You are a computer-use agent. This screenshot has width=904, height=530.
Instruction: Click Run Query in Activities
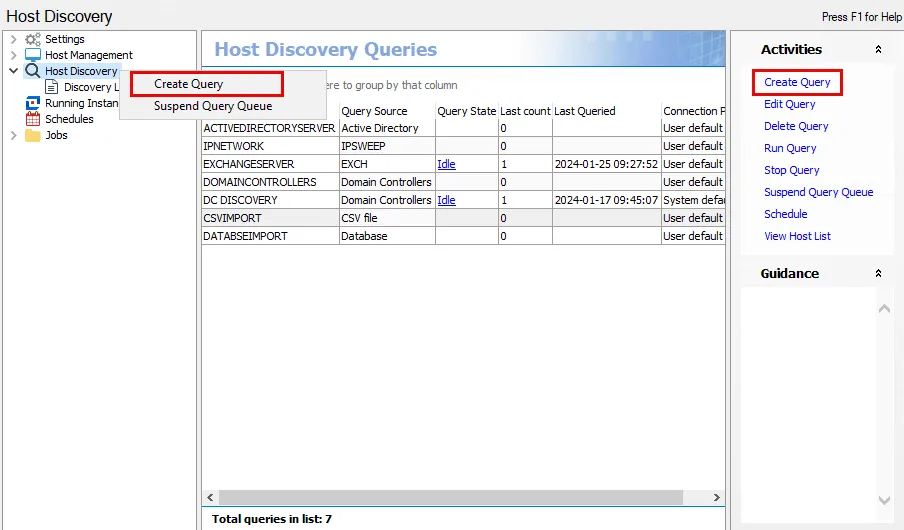pyautogui.click(x=790, y=148)
